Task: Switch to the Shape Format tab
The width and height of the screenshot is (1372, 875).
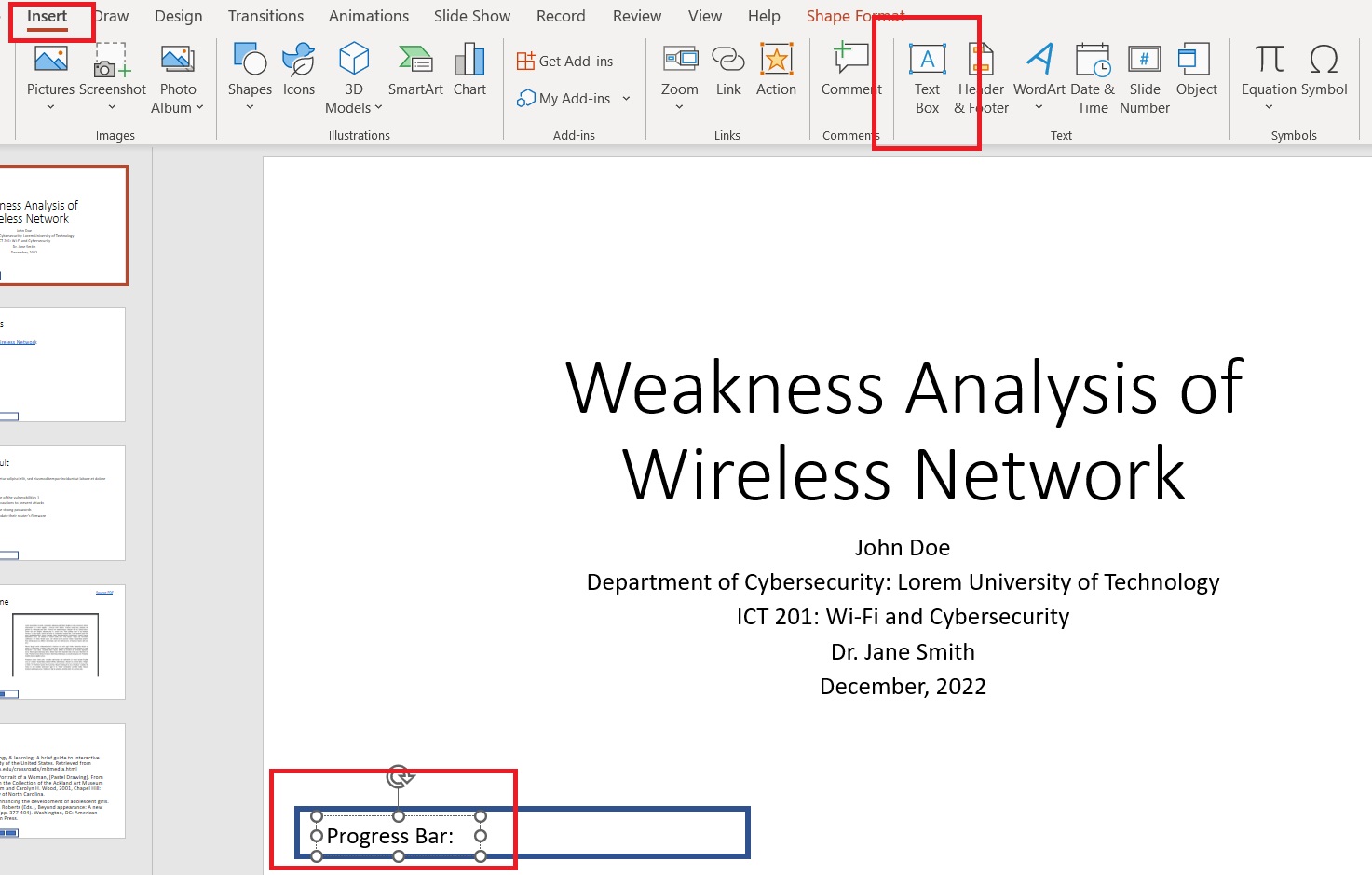Action: pos(854,15)
